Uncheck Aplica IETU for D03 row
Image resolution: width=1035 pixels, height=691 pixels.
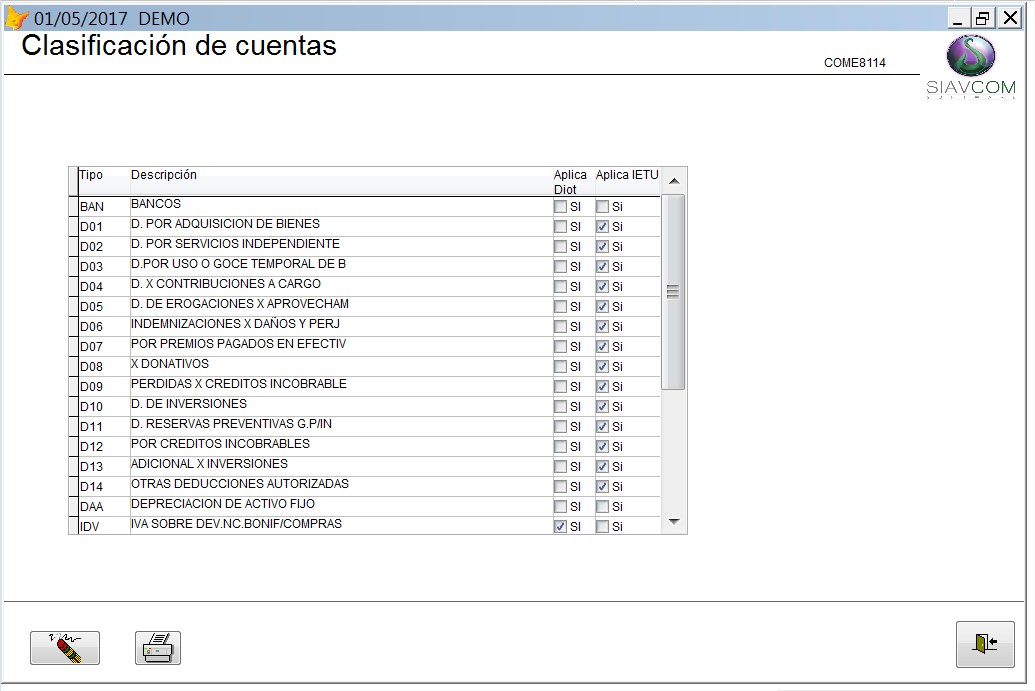pos(602,267)
